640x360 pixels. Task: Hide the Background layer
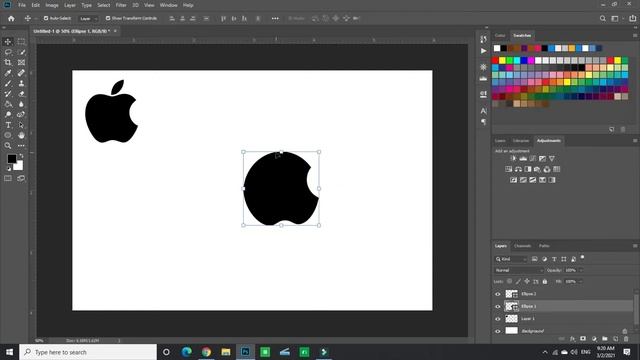(498, 331)
